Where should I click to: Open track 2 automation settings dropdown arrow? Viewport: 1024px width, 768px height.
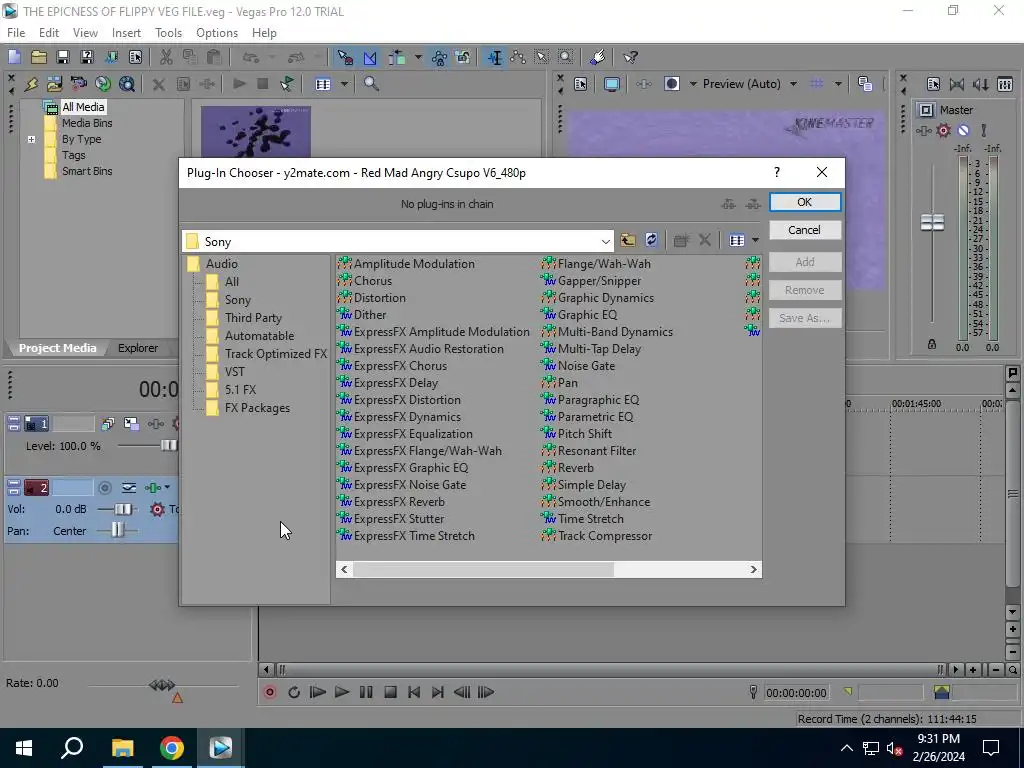pyautogui.click(x=167, y=487)
